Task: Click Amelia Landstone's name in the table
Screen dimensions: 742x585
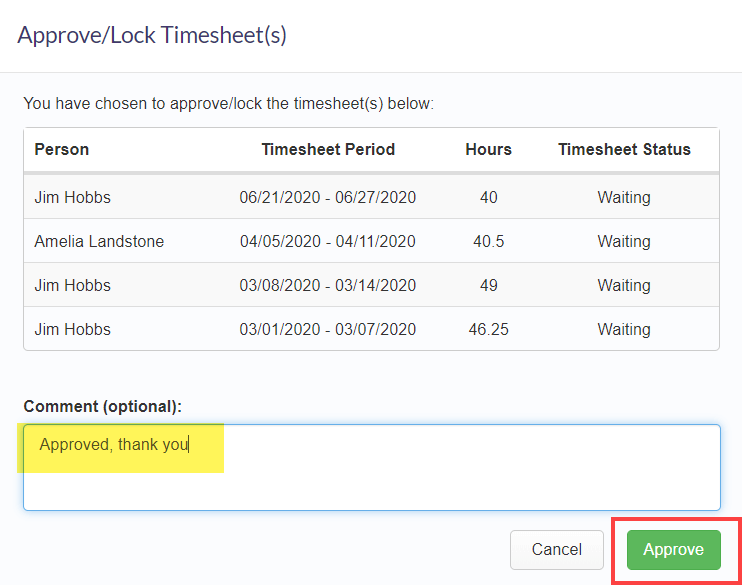Action: (x=99, y=241)
